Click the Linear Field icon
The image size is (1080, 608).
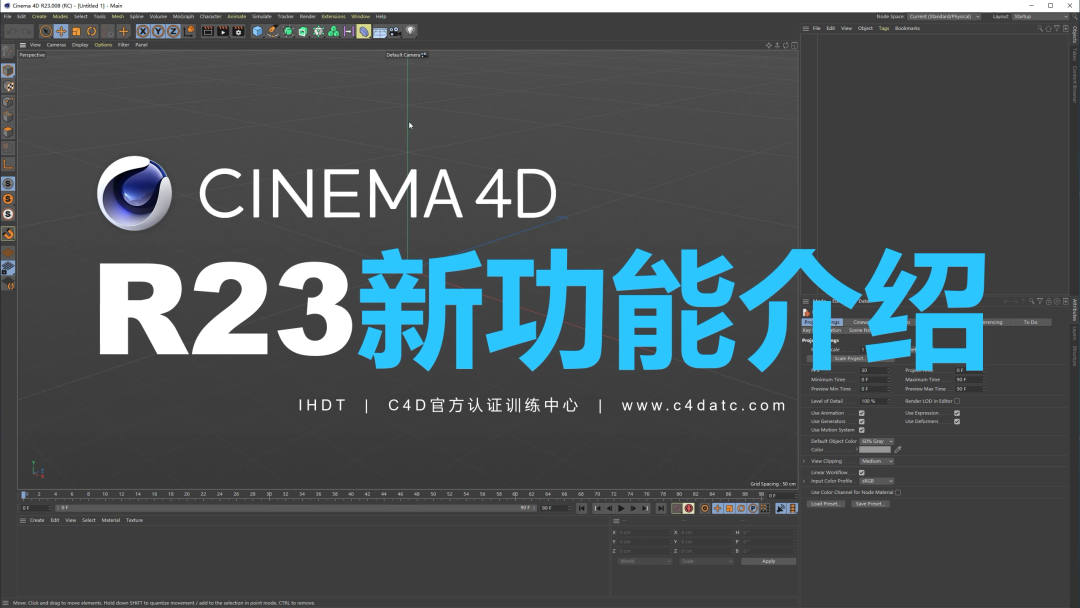pos(349,31)
